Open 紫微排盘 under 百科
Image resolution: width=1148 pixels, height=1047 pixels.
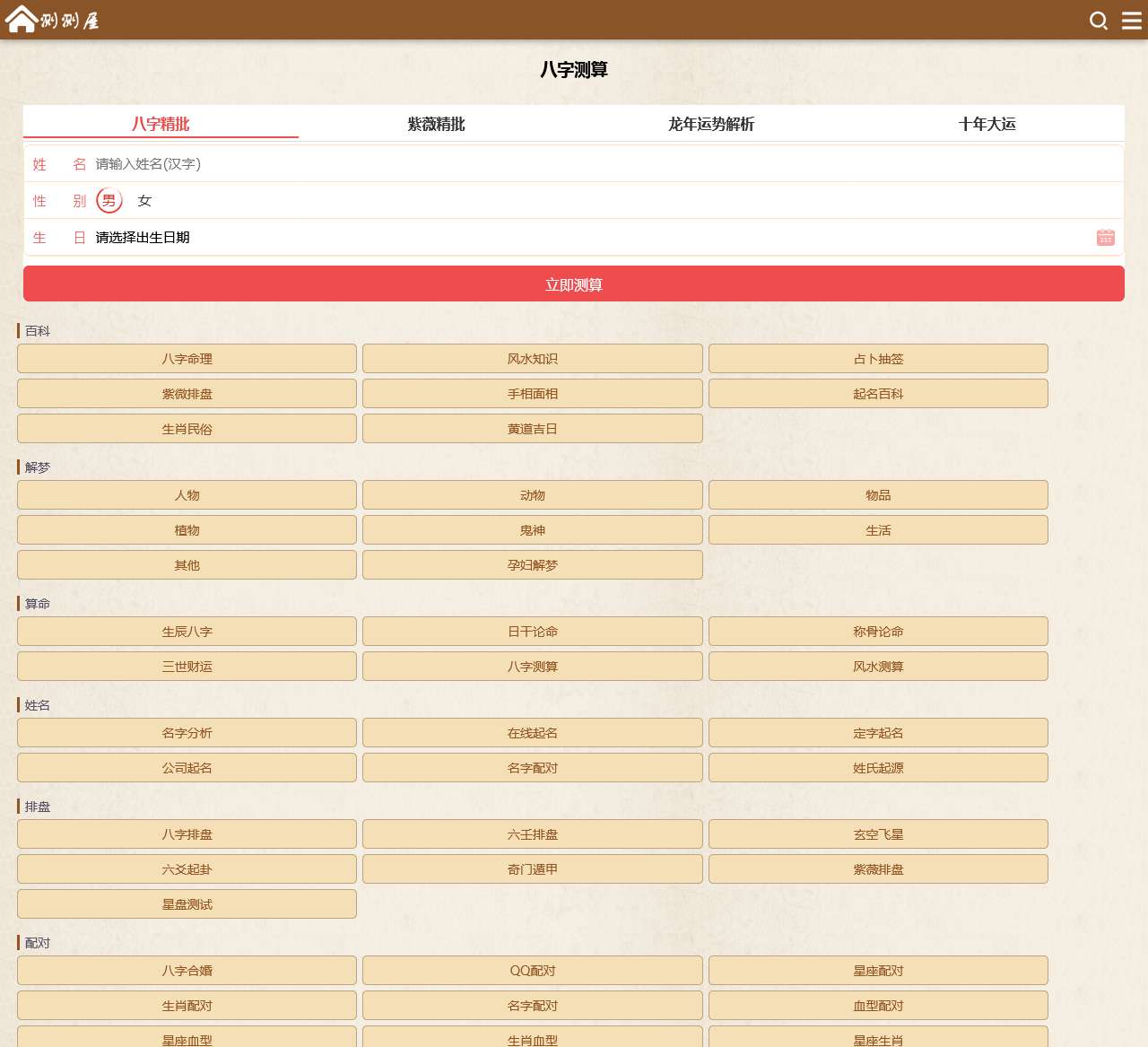point(187,394)
